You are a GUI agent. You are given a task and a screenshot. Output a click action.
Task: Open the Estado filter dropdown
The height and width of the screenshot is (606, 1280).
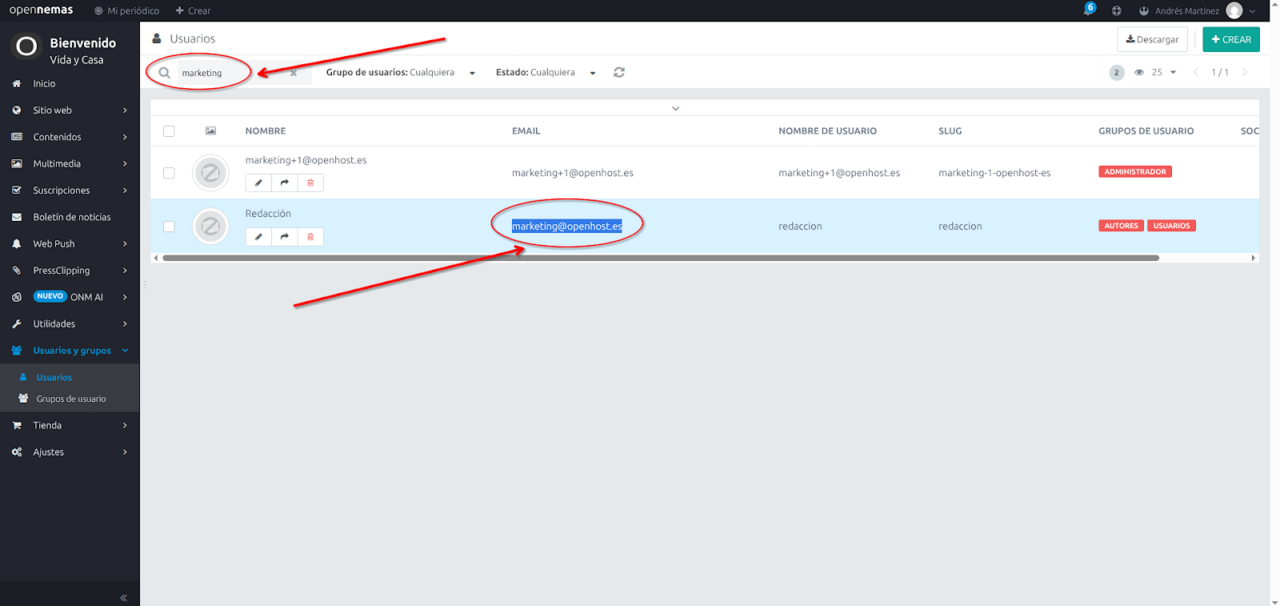point(546,73)
